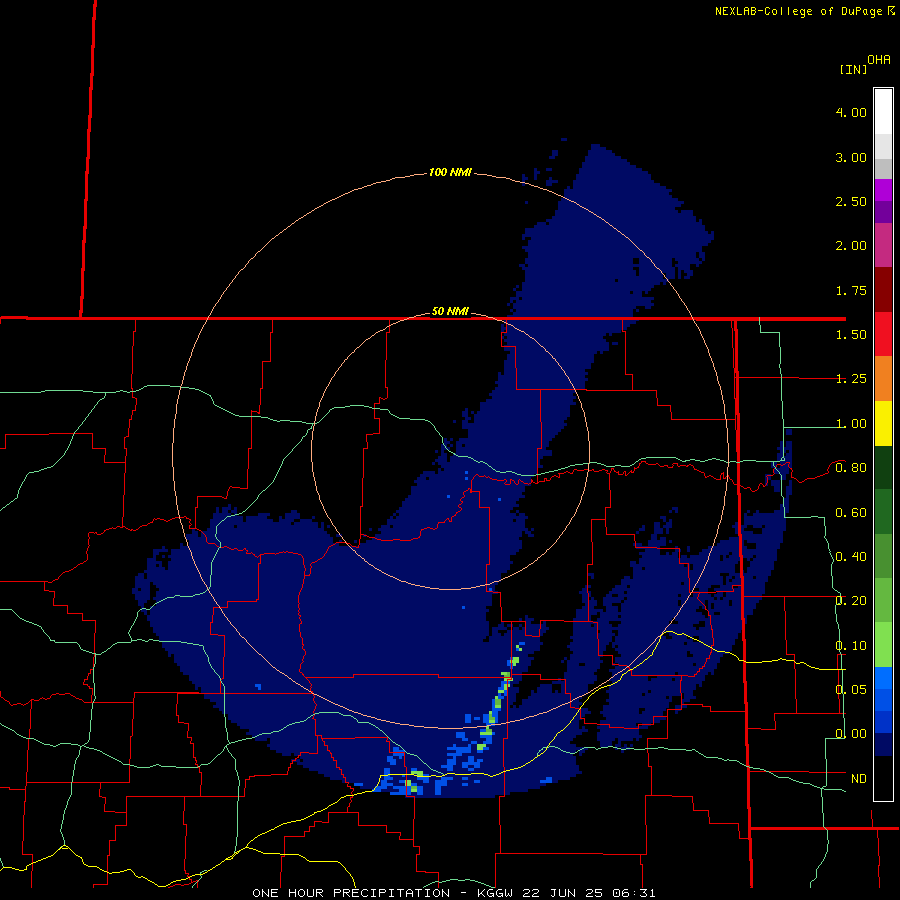Select the darkest green swatch below 0.80
Viewport: 900px width, 900px height.
(883, 468)
